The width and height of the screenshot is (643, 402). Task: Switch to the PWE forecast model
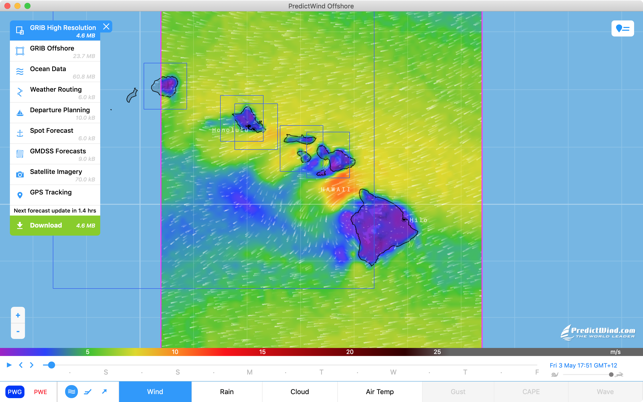tap(40, 392)
